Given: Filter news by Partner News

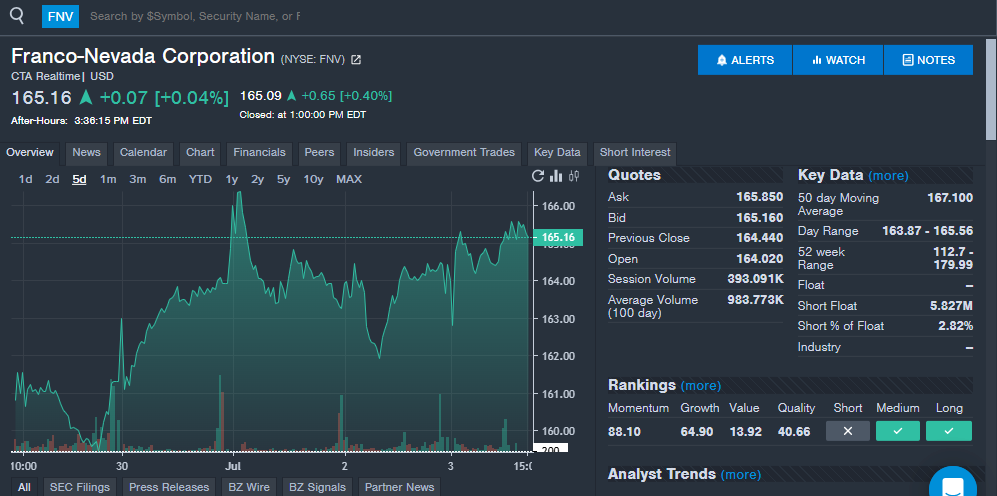Looking at the screenshot, I should (399, 487).
